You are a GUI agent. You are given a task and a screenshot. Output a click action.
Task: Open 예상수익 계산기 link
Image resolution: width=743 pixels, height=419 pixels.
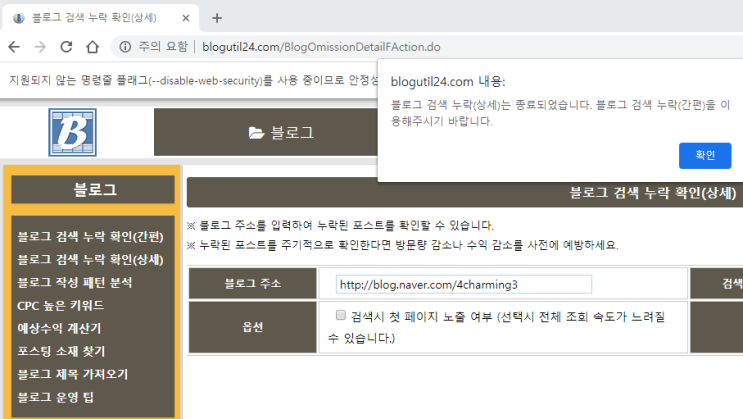click(59, 328)
